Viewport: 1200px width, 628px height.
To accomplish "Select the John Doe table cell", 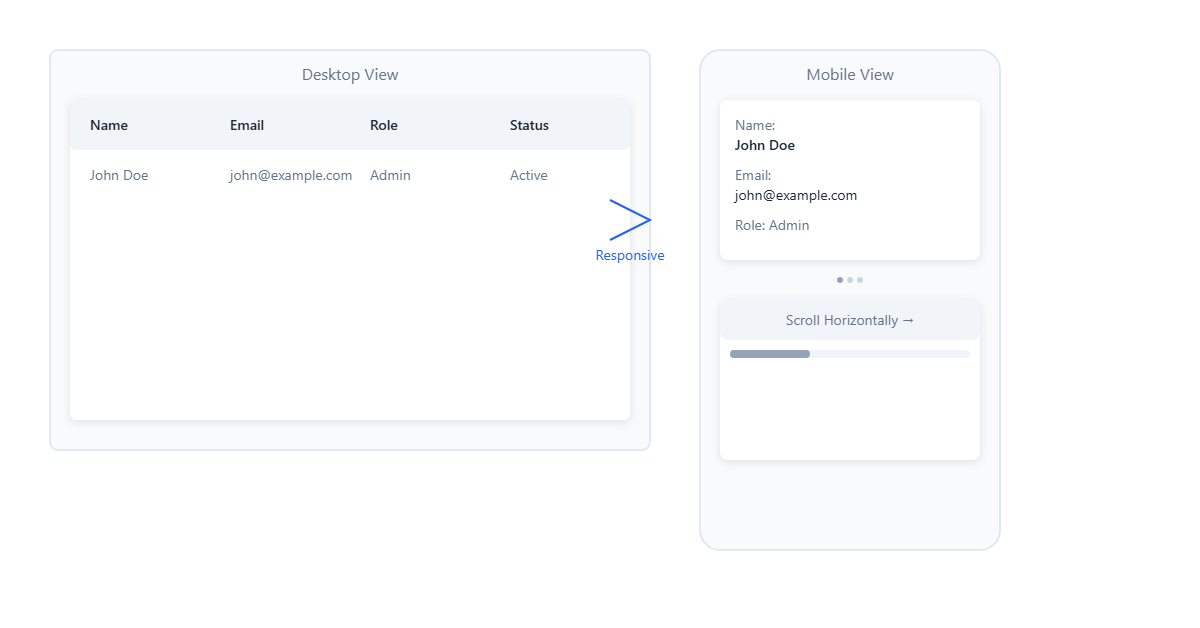I will [119, 175].
